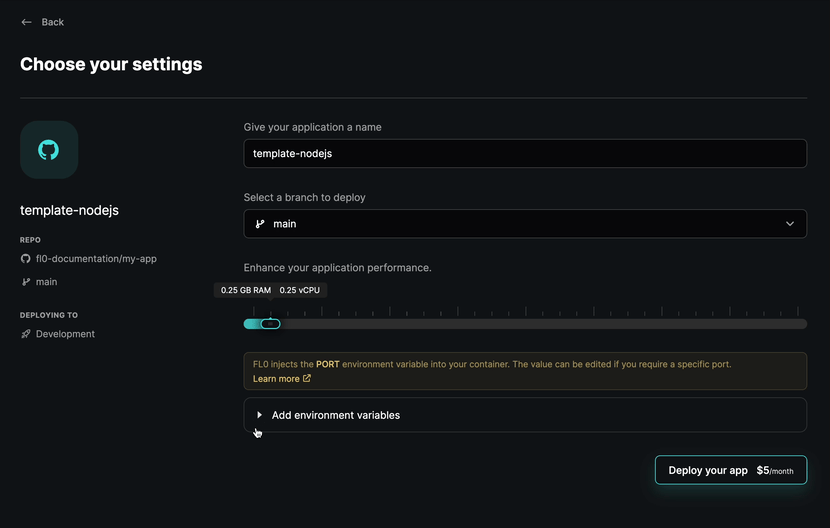Viewport: 830px width, 528px height.
Task: Click the PORT keyword in notice
Action: click(x=328, y=364)
